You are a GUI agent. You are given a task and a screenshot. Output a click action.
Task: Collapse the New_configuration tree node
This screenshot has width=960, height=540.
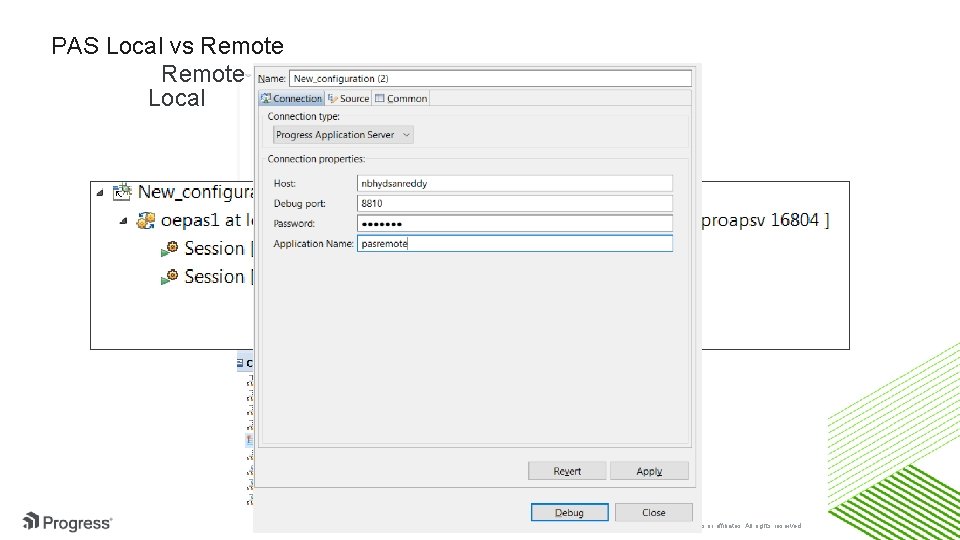click(100, 193)
